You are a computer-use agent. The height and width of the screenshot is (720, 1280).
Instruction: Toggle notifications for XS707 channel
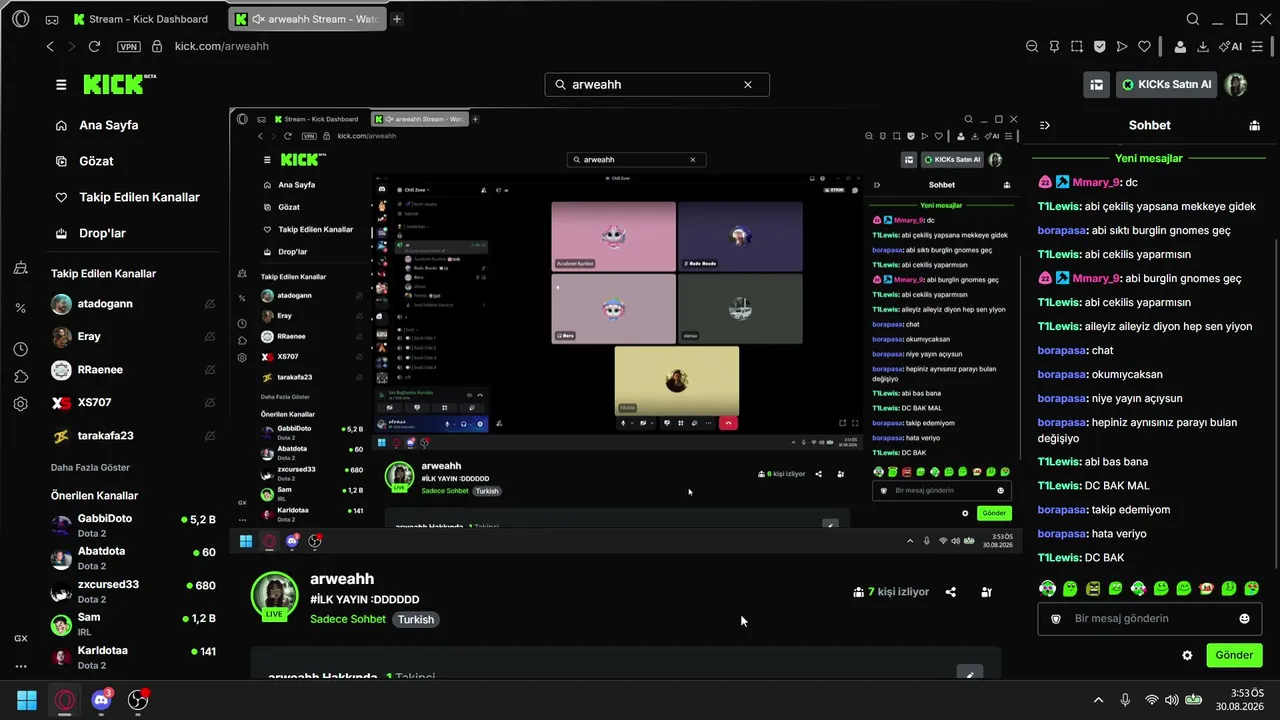(x=210, y=403)
